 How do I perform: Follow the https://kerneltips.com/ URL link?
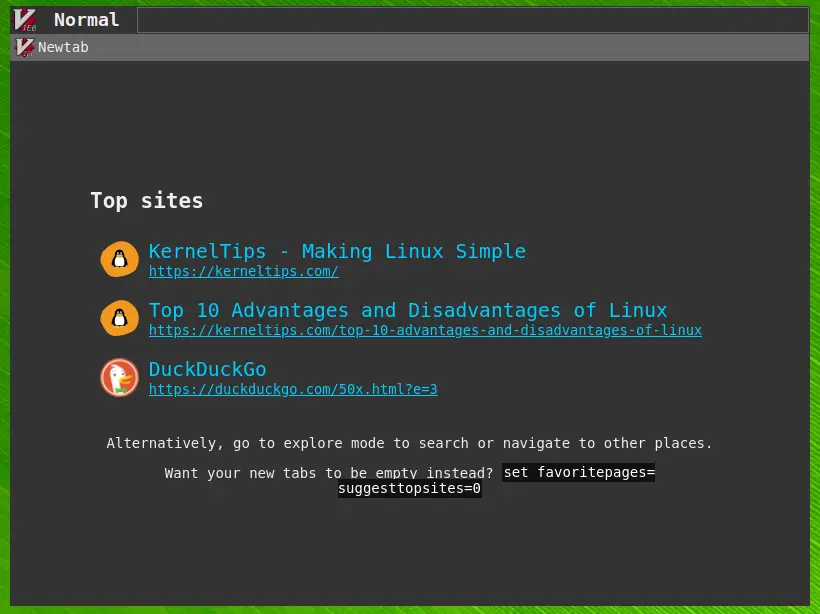coord(244,271)
